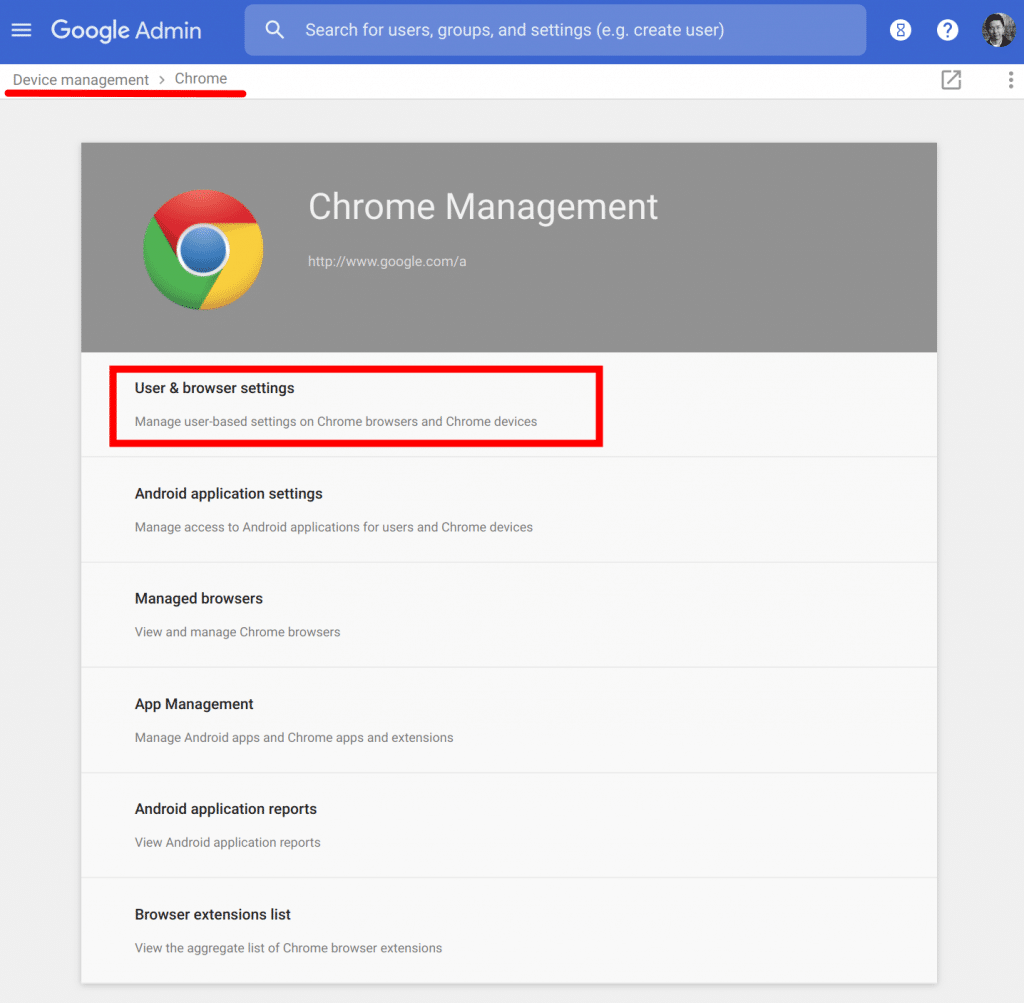This screenshot has height=1003, width=1024.
Task: Click the Chrome logo image
Action: click(x=203, y=249)
